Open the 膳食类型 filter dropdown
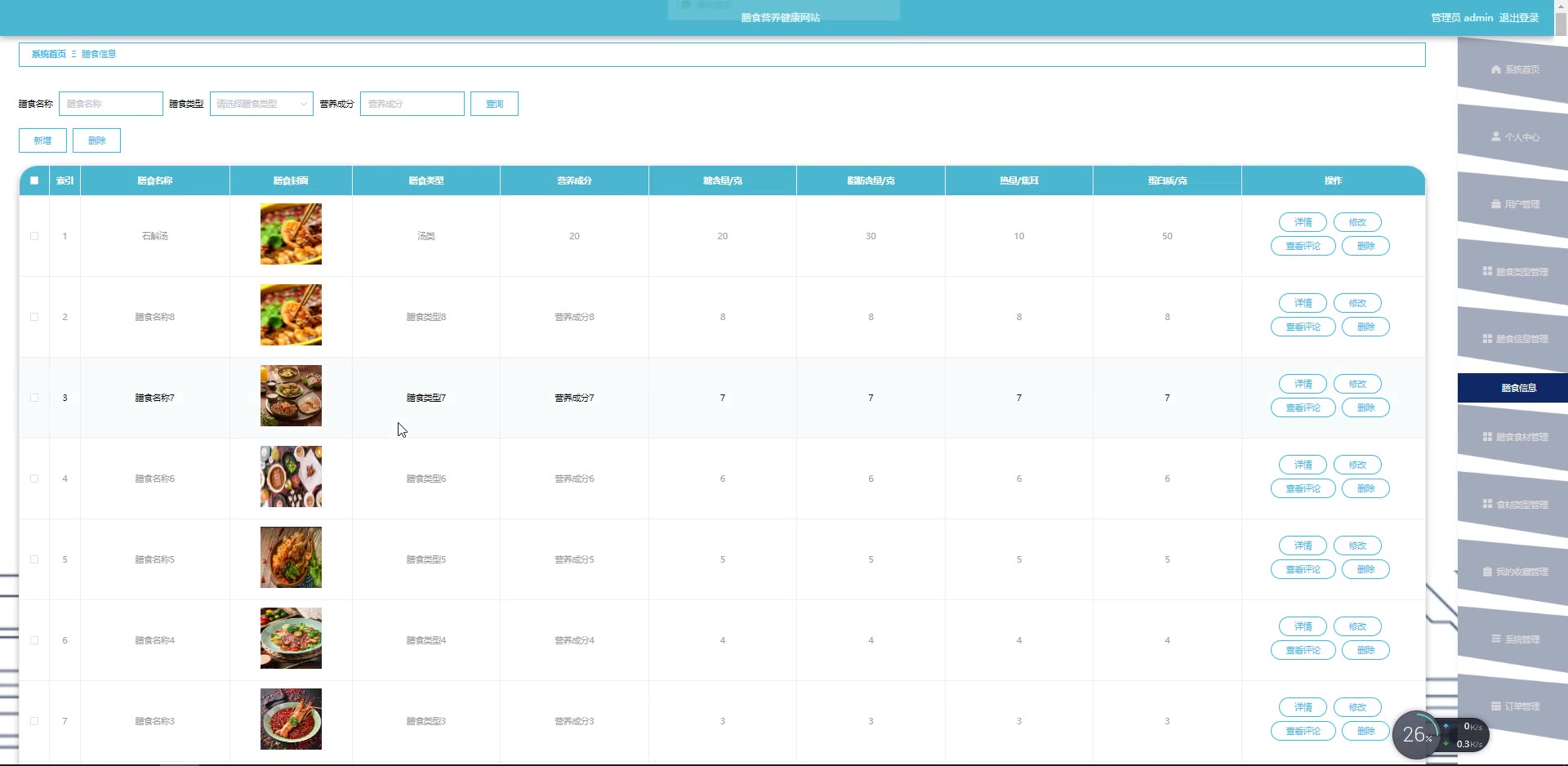1568x766 pixels. click(261, 104)
